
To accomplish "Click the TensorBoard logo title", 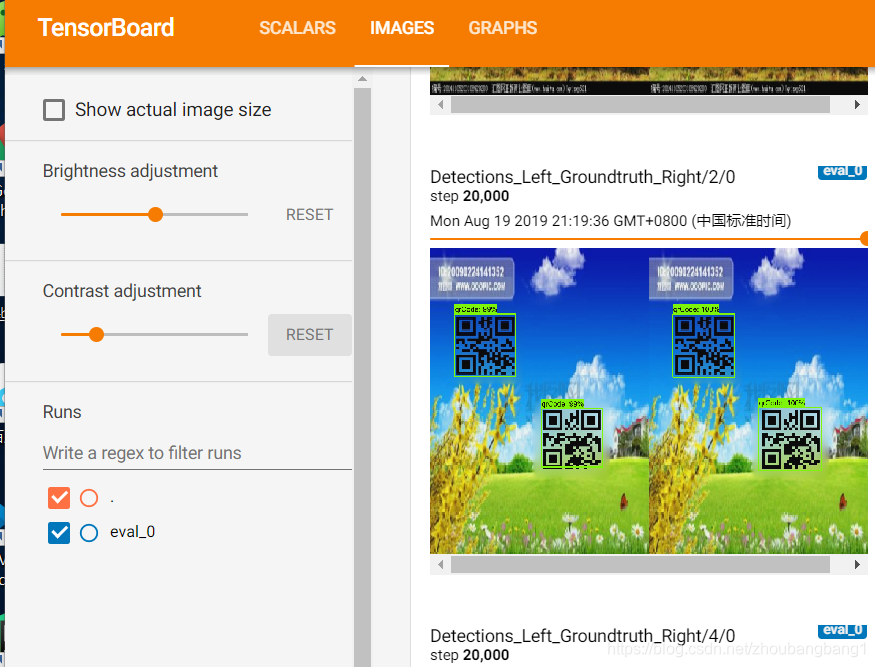I will tap(106, 27).
